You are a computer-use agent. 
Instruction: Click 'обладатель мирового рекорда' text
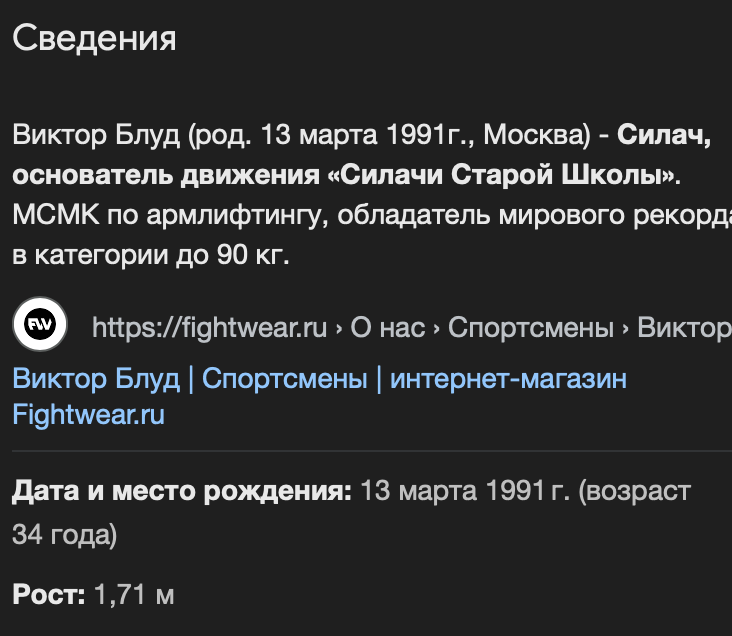click(x=535, y=215)
